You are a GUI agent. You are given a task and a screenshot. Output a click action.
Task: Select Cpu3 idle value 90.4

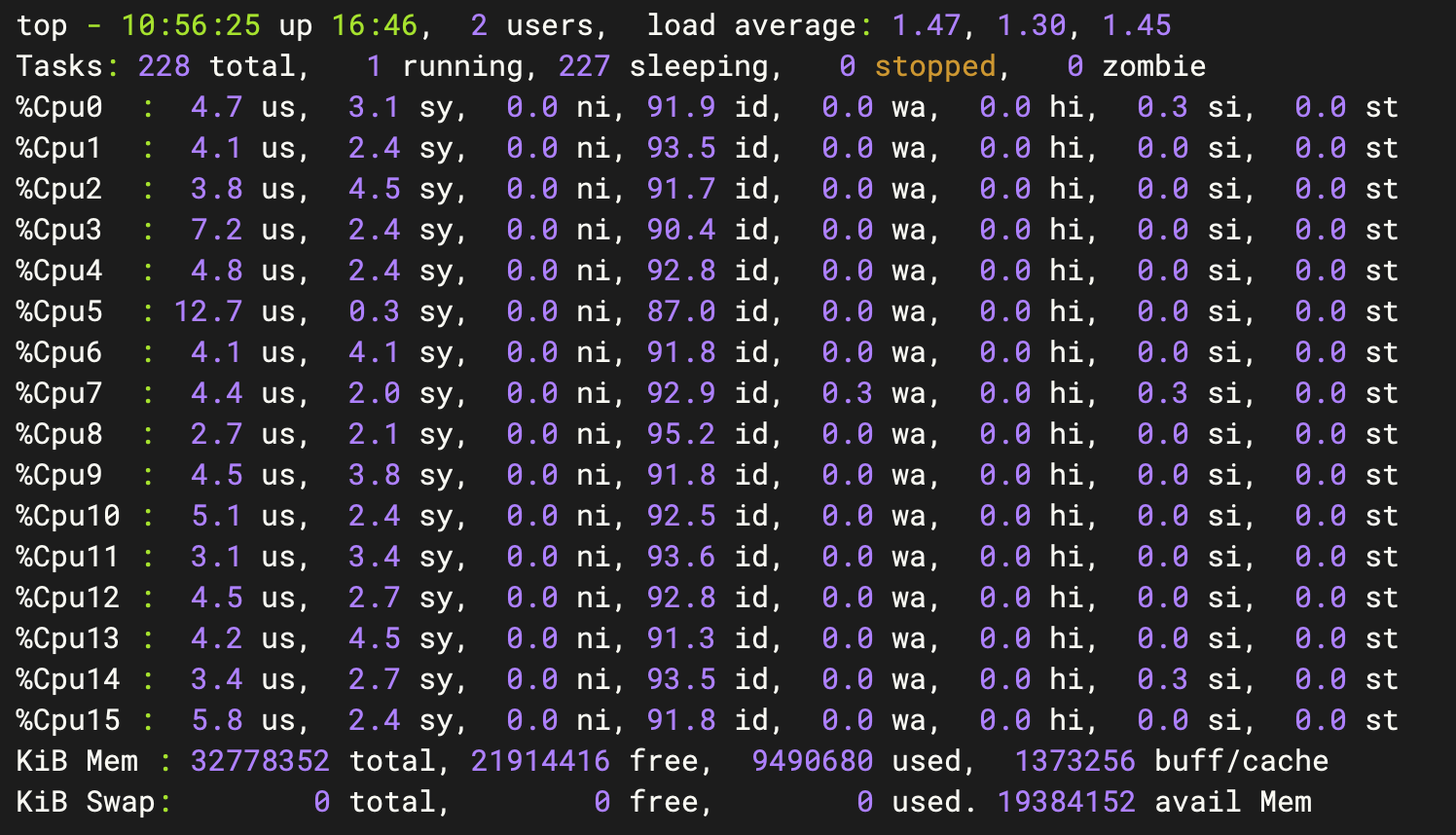point(681,230)
